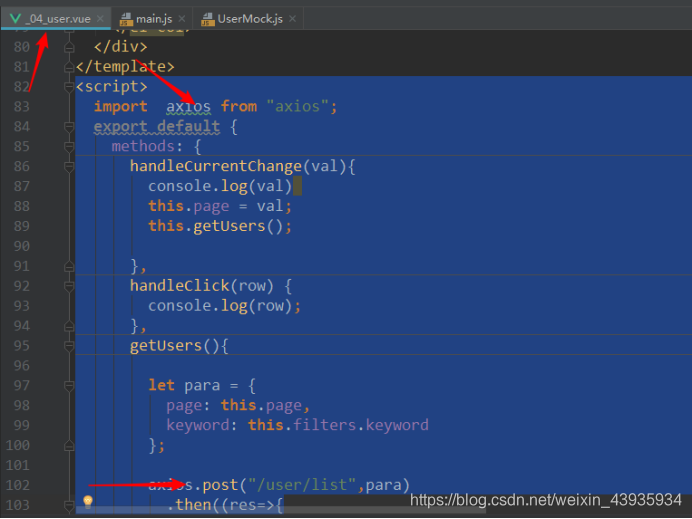Click the fold end marker at line 100

click(69, 446)
